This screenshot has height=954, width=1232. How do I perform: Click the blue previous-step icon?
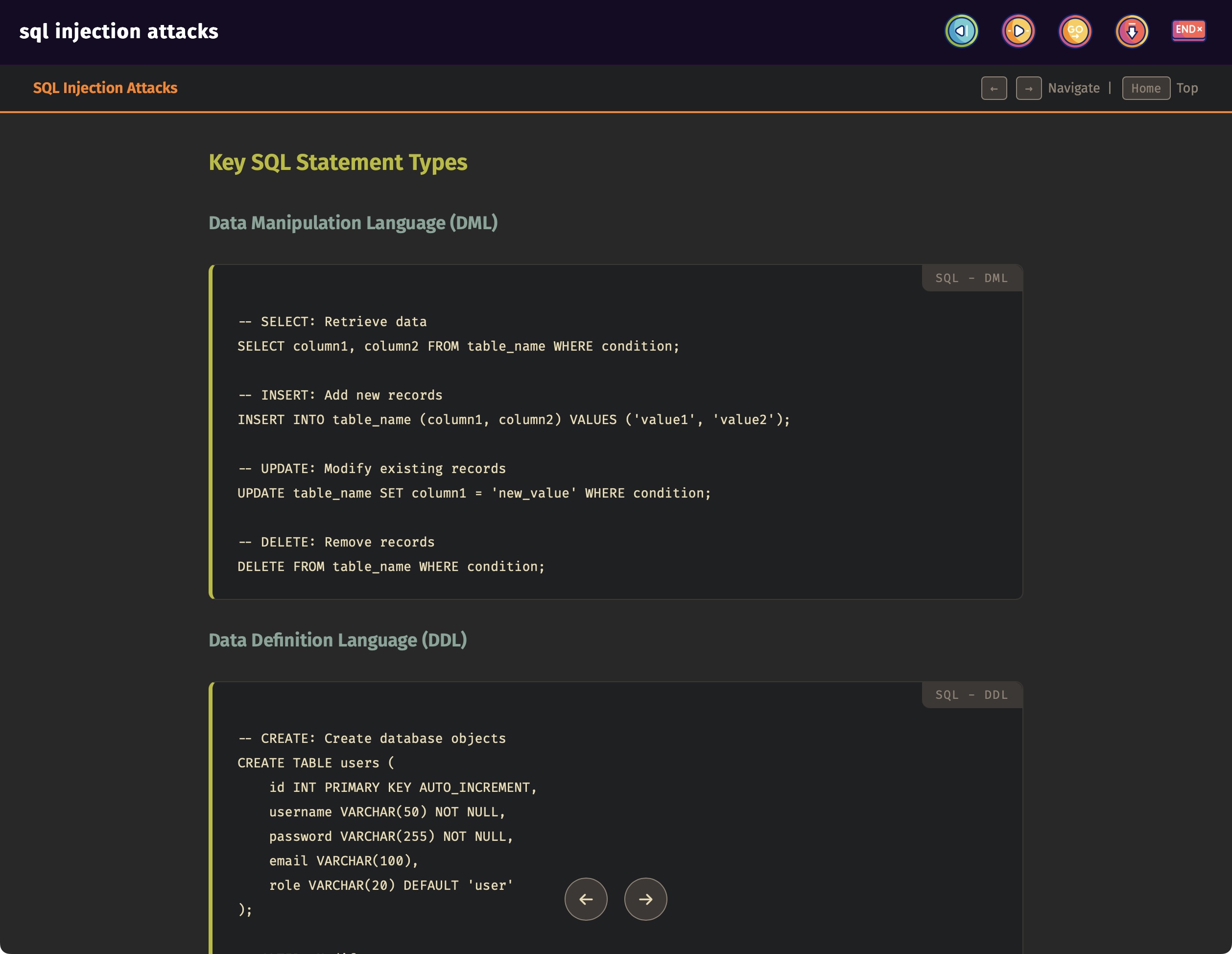tap(961, 31)
